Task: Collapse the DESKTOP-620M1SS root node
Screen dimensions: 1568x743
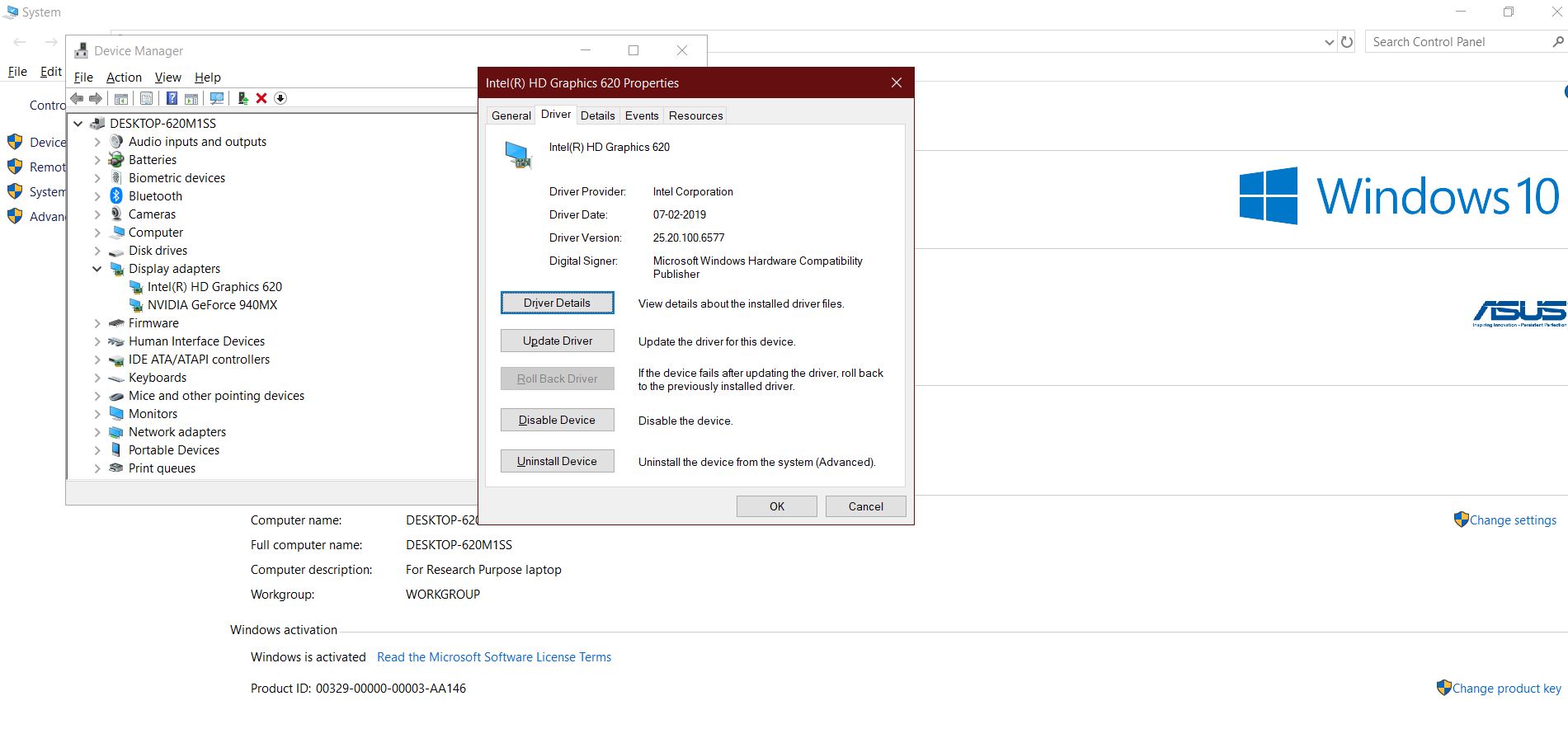Action: click(x=78, y=124)
